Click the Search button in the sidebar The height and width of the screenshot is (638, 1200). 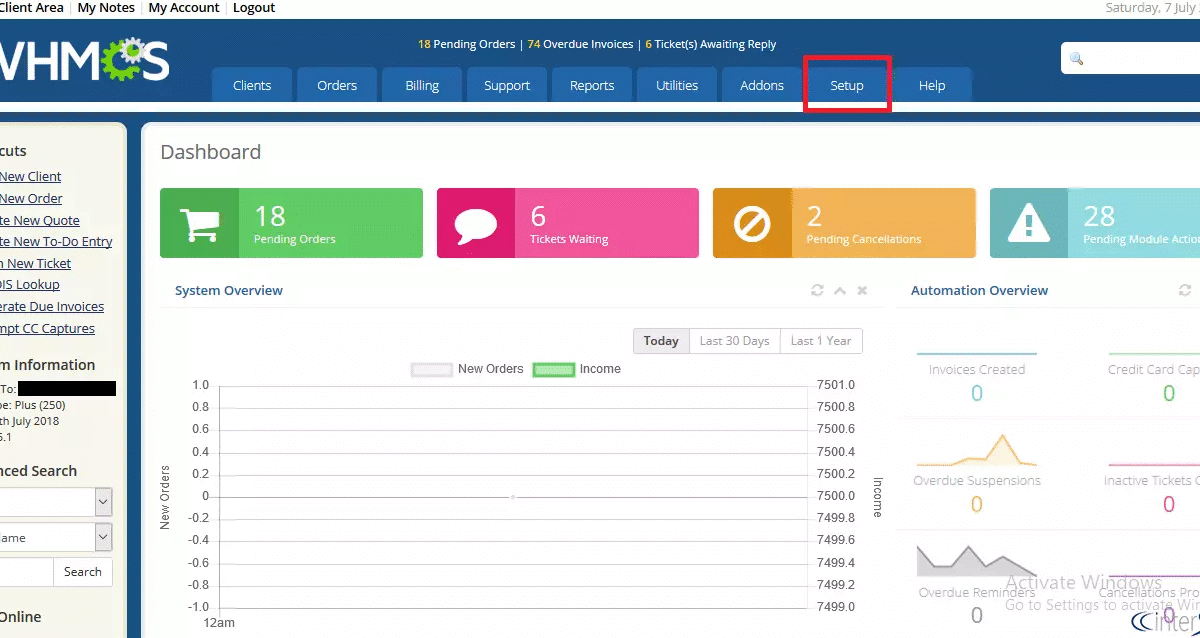[82, 571]
